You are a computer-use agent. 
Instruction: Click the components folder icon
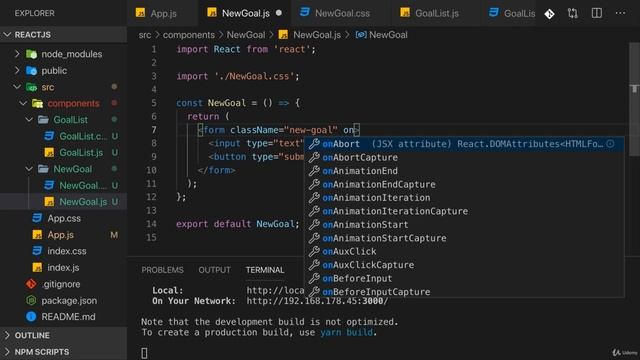click(38, 103)
